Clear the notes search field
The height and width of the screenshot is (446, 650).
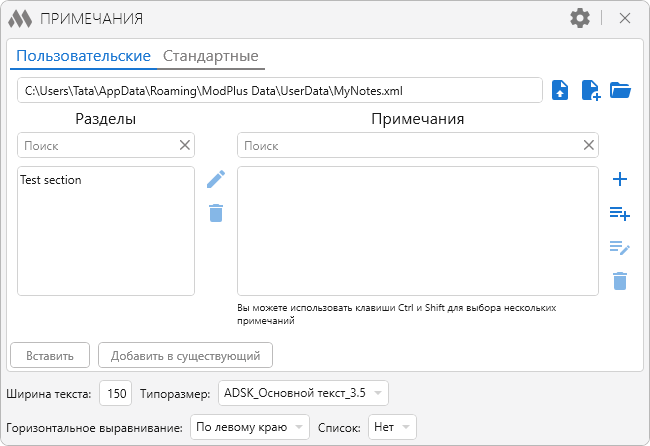point(588,146)
